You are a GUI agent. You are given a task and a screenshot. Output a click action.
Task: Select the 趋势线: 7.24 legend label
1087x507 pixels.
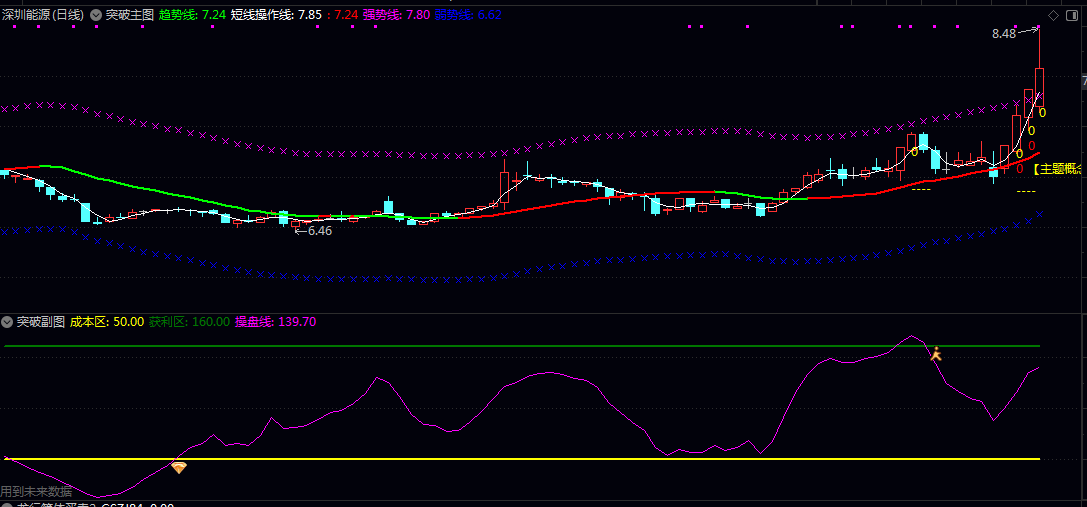tap(192, 15)
